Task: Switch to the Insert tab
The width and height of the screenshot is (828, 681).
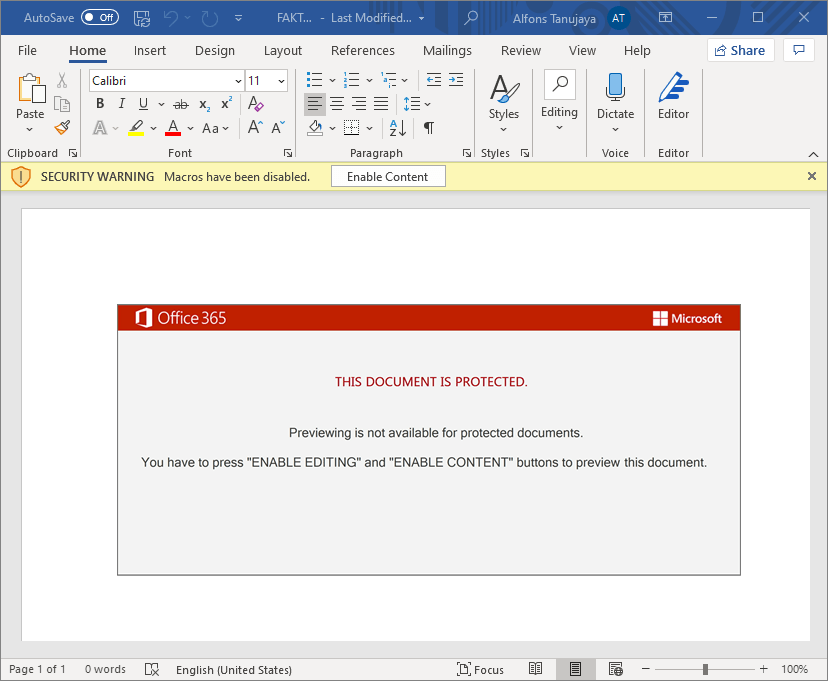Action: pos(149,50)
